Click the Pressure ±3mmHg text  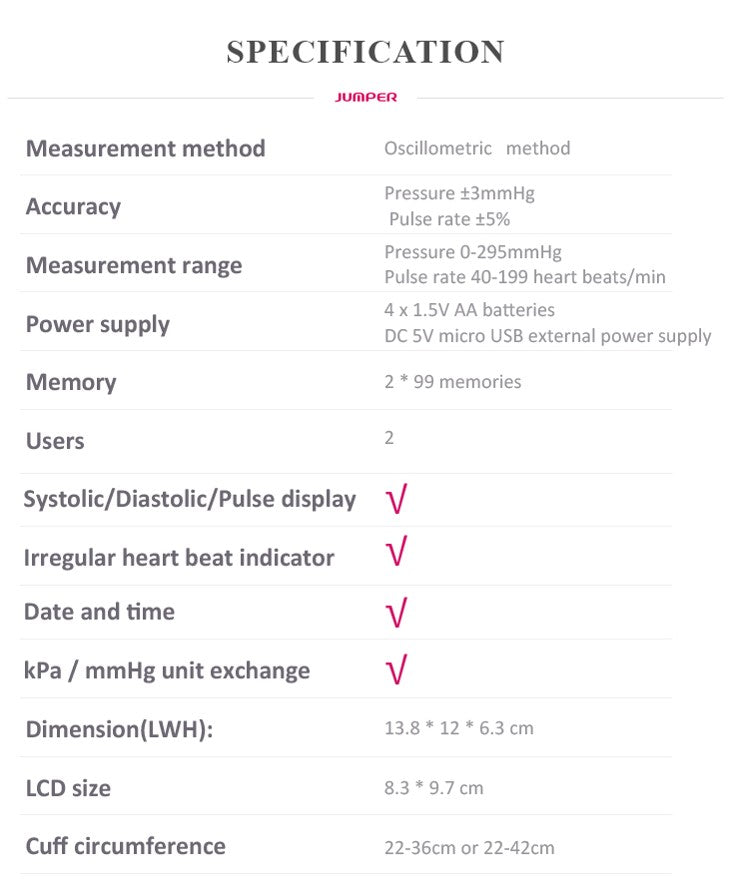[x=459, y=193]
